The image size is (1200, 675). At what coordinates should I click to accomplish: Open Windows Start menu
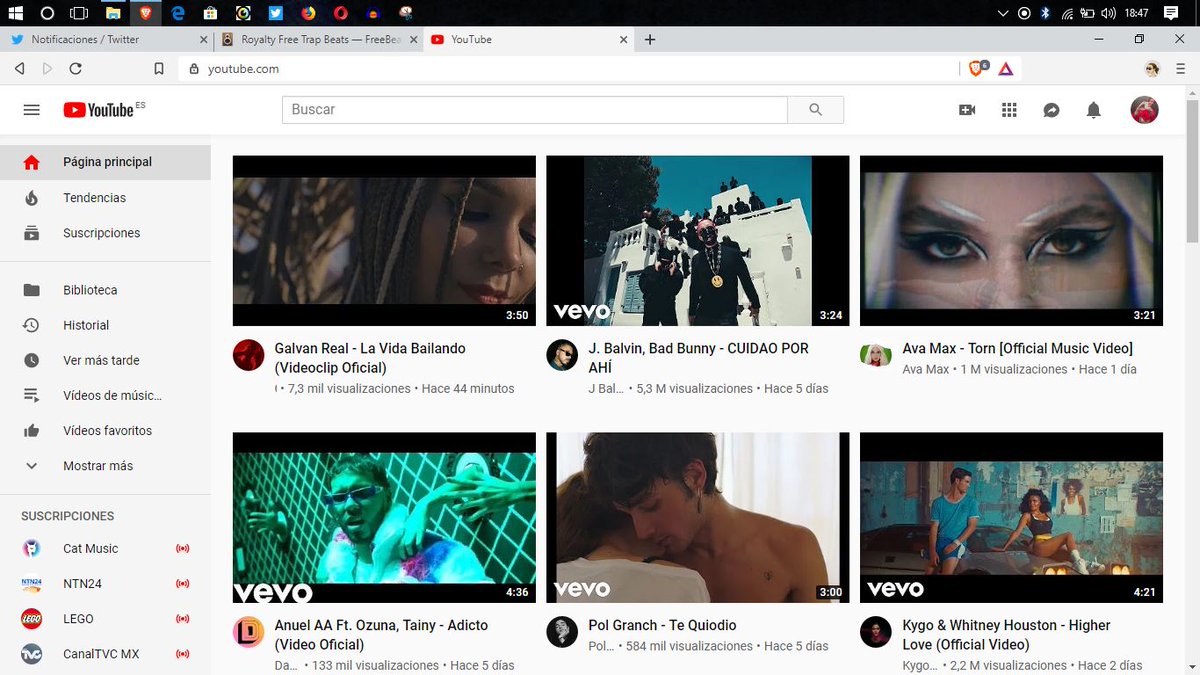click(15, 13)
